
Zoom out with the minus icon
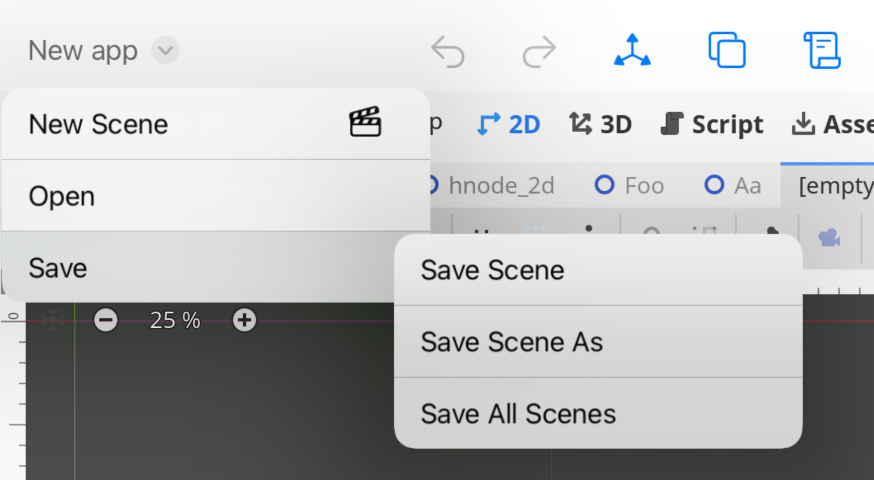click(106, 320)
